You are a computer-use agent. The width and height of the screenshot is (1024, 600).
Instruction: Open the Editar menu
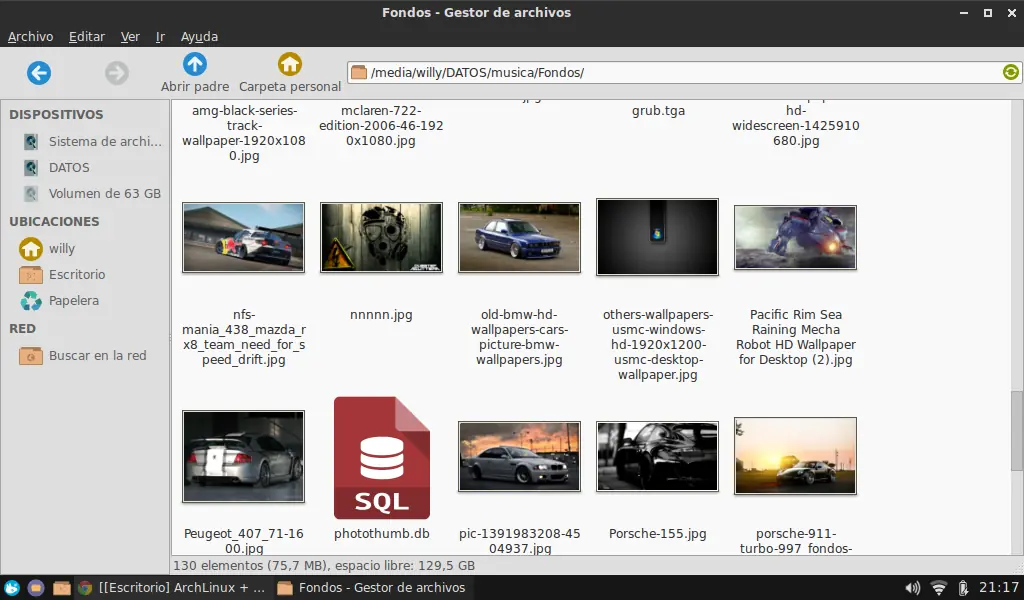point(87,37)
